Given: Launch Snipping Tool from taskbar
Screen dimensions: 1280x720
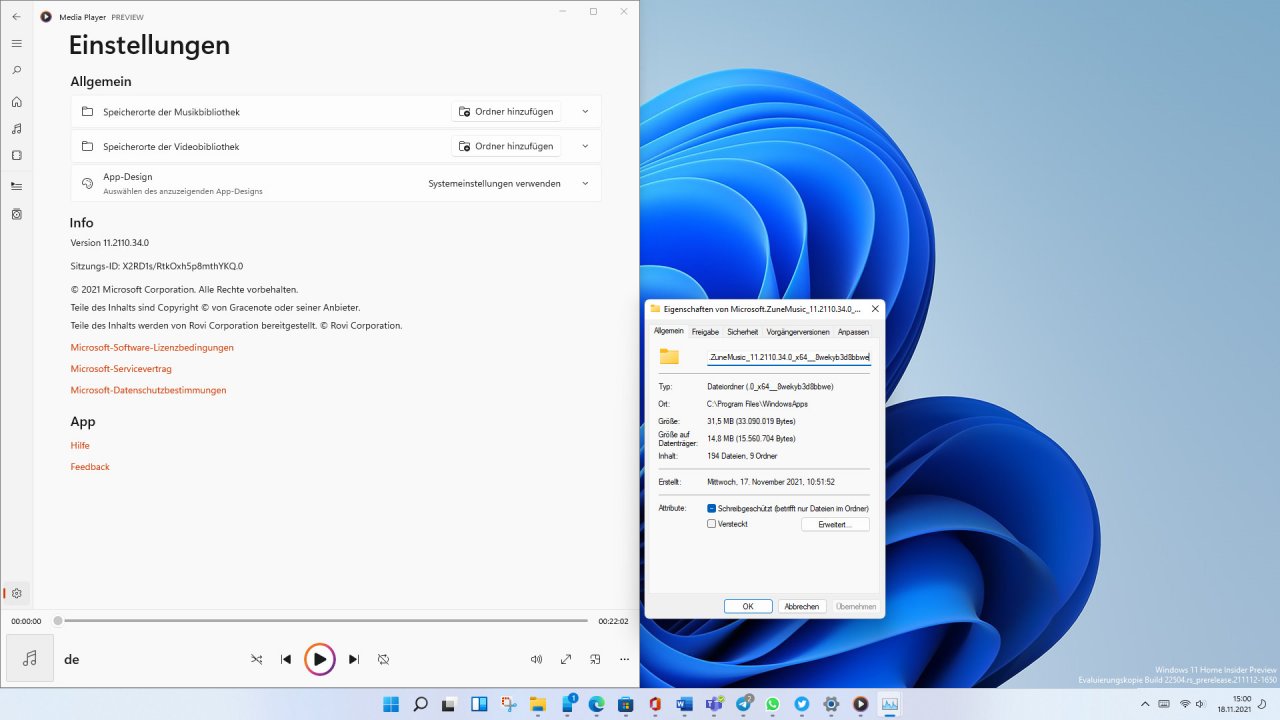Looking at the screenshot, I should 508,704.
